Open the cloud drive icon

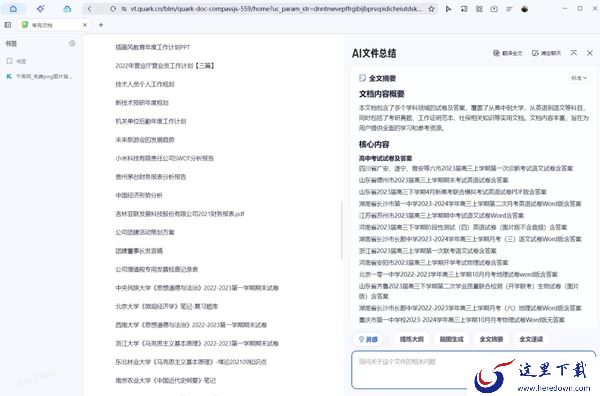[67, 8]
